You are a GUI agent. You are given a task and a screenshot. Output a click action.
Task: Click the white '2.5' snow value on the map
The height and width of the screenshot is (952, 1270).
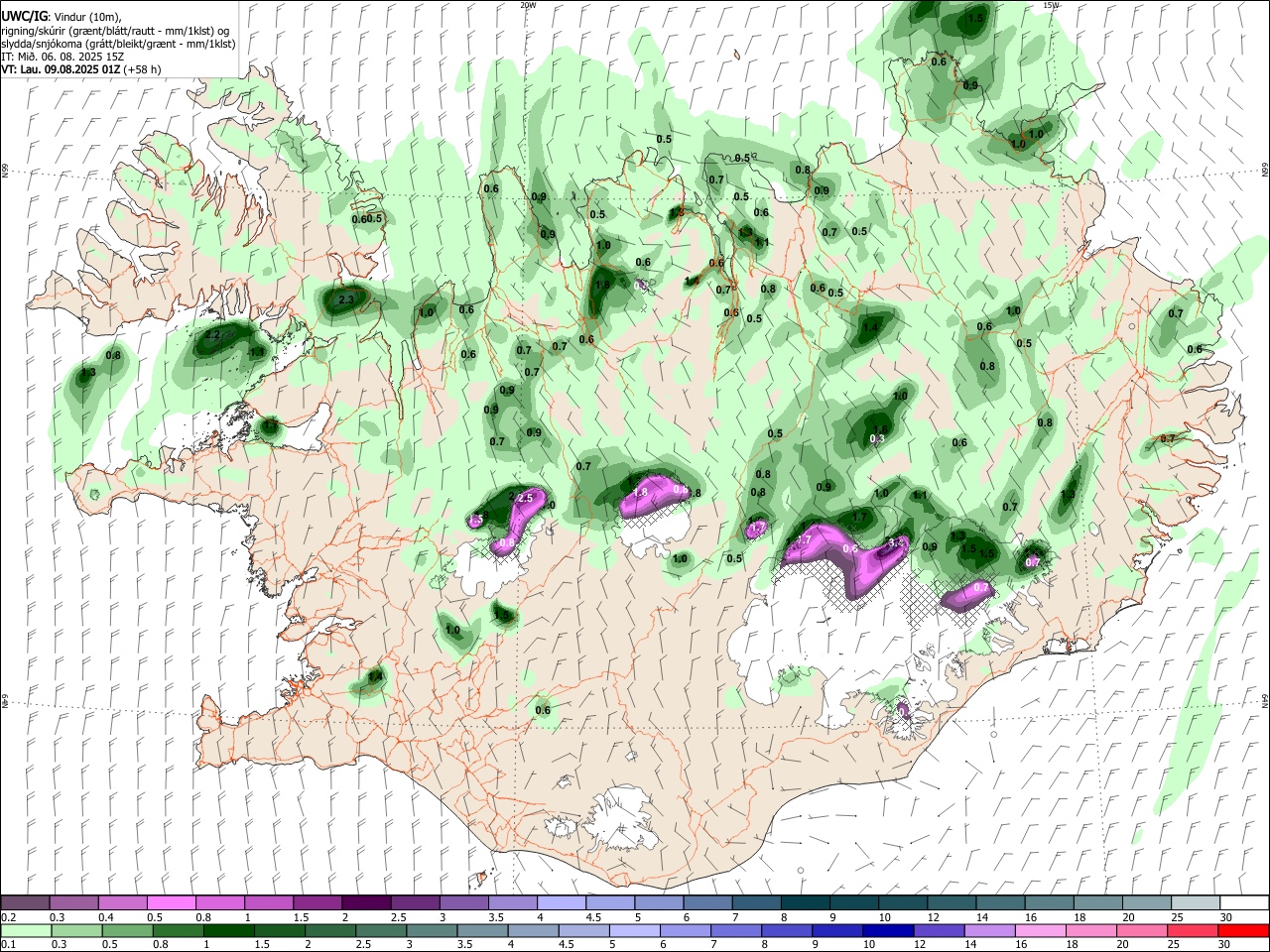pyautogui.click(x=526, y=498)
